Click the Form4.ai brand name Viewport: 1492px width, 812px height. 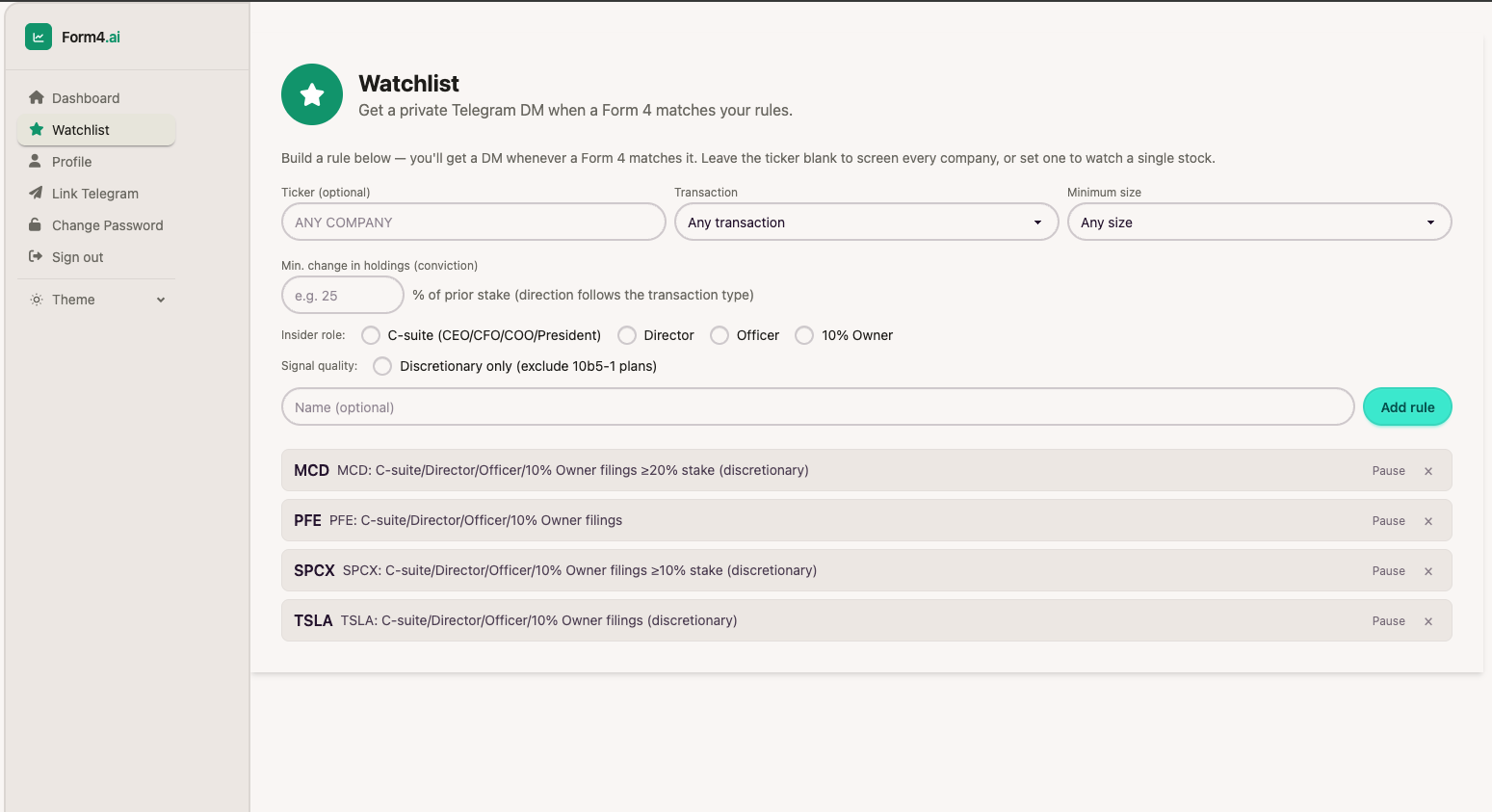coord(91,37)
